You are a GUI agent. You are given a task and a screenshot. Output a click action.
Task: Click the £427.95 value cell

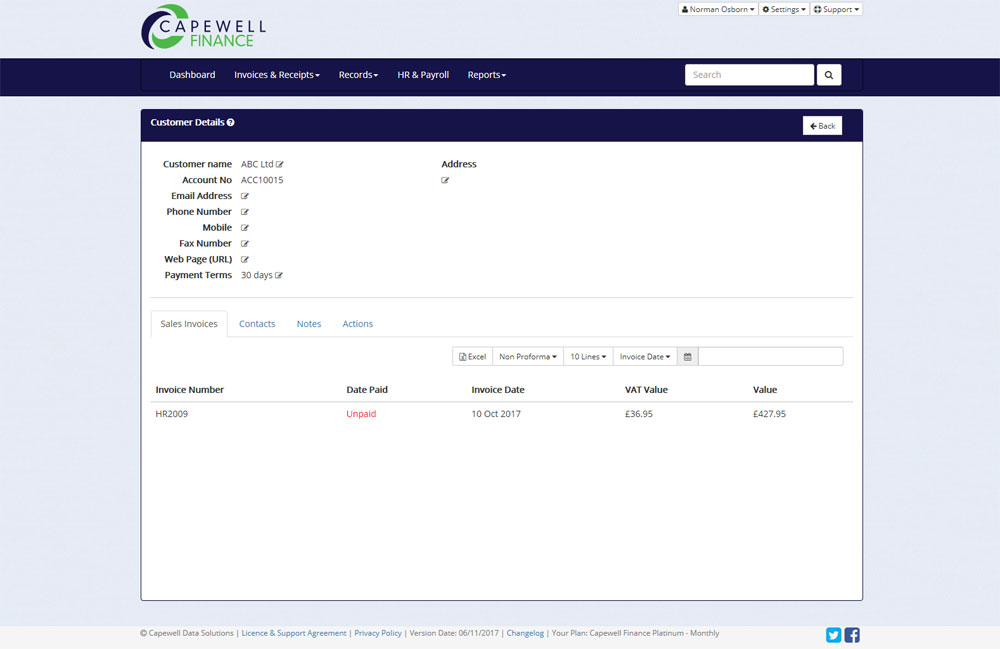coord(769,414)
